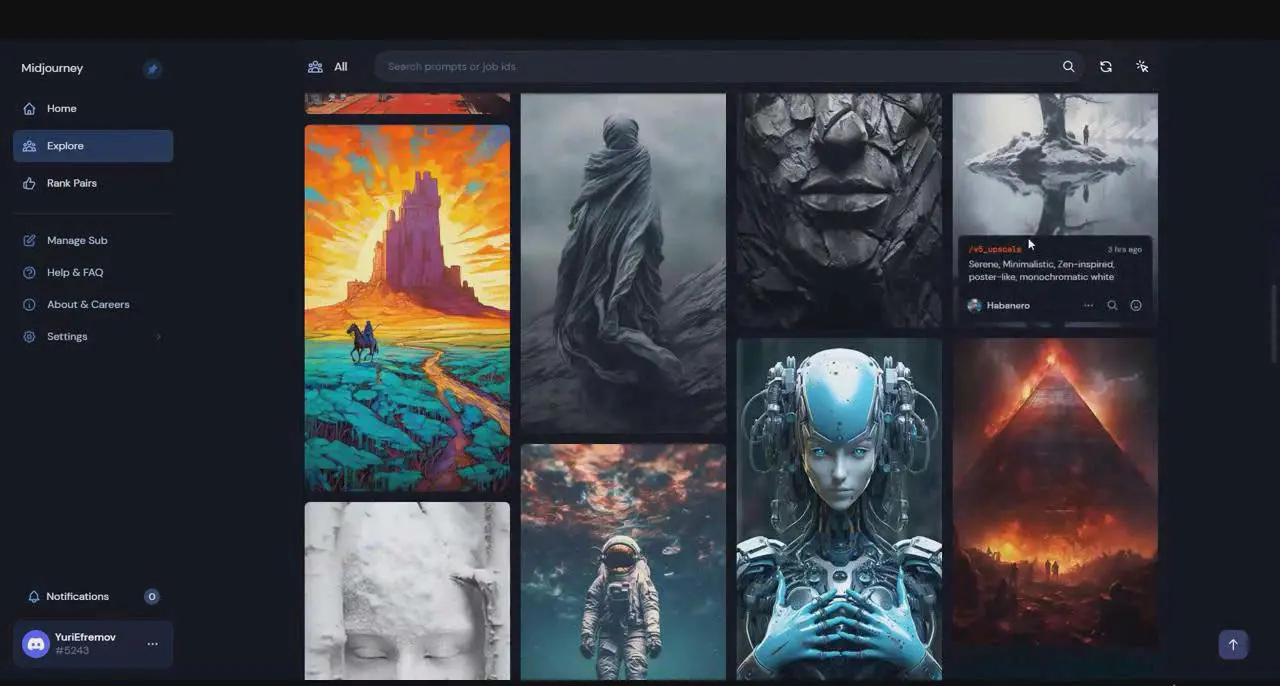Open the astronaut image thumbnail

623,562
